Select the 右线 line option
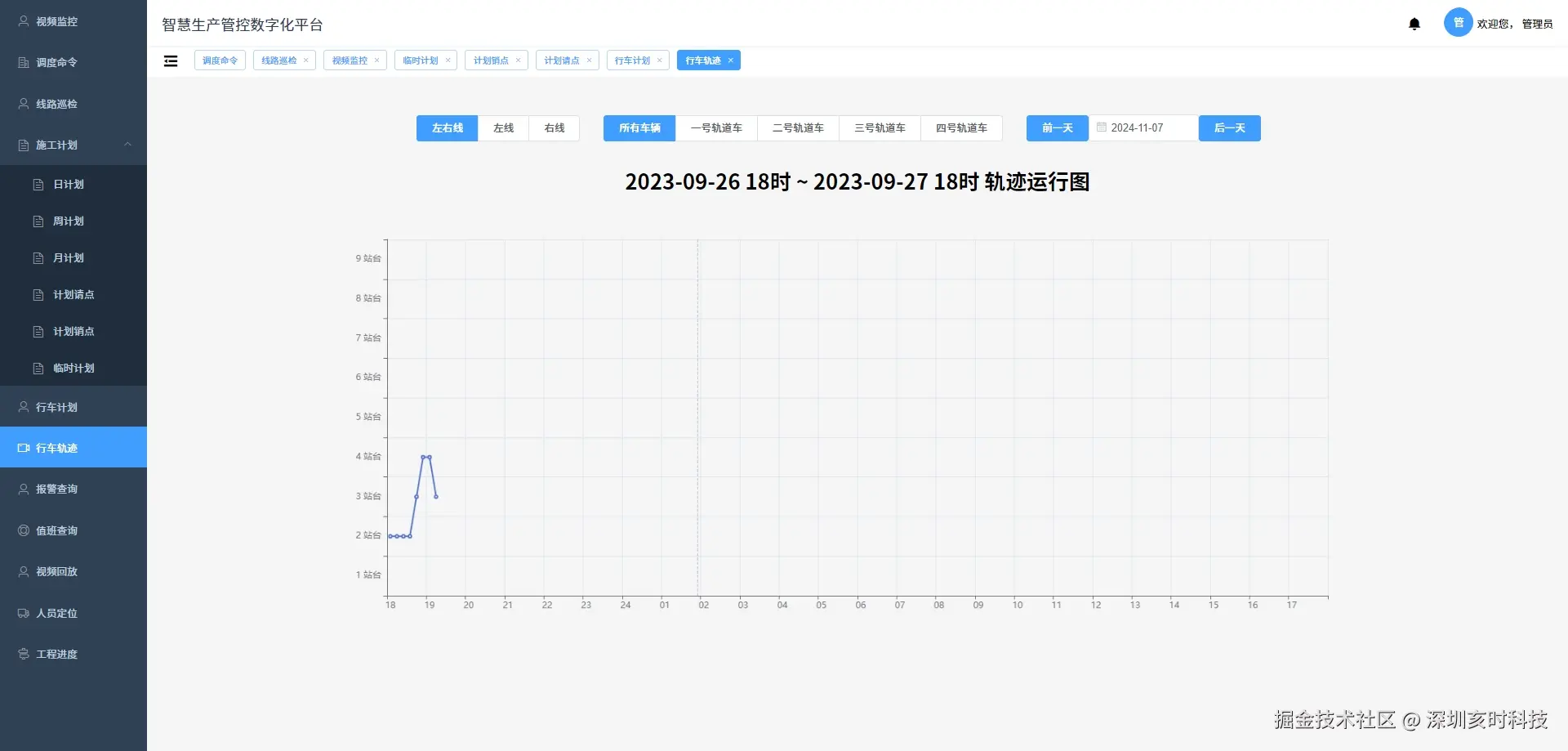 [x=555, y=128]
